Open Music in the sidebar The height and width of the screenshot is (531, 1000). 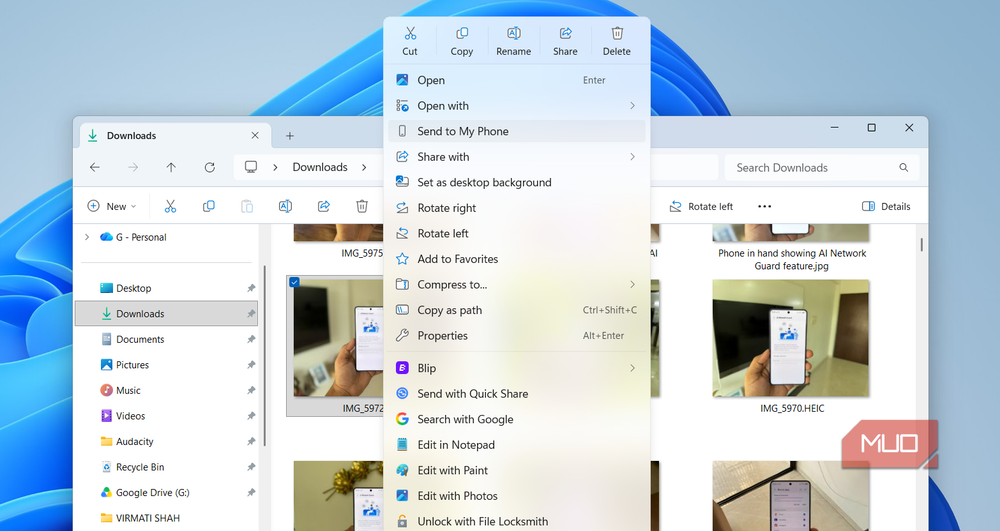[166, 390]
